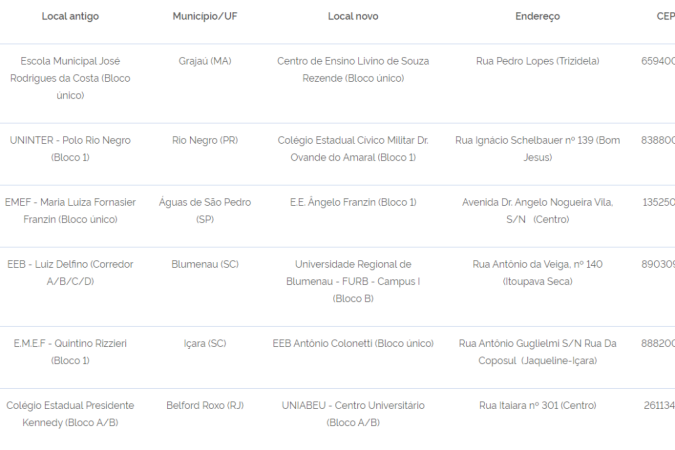Click the Rua Pedro Lopes (Trizidela) address

click(x=537, y=61)
